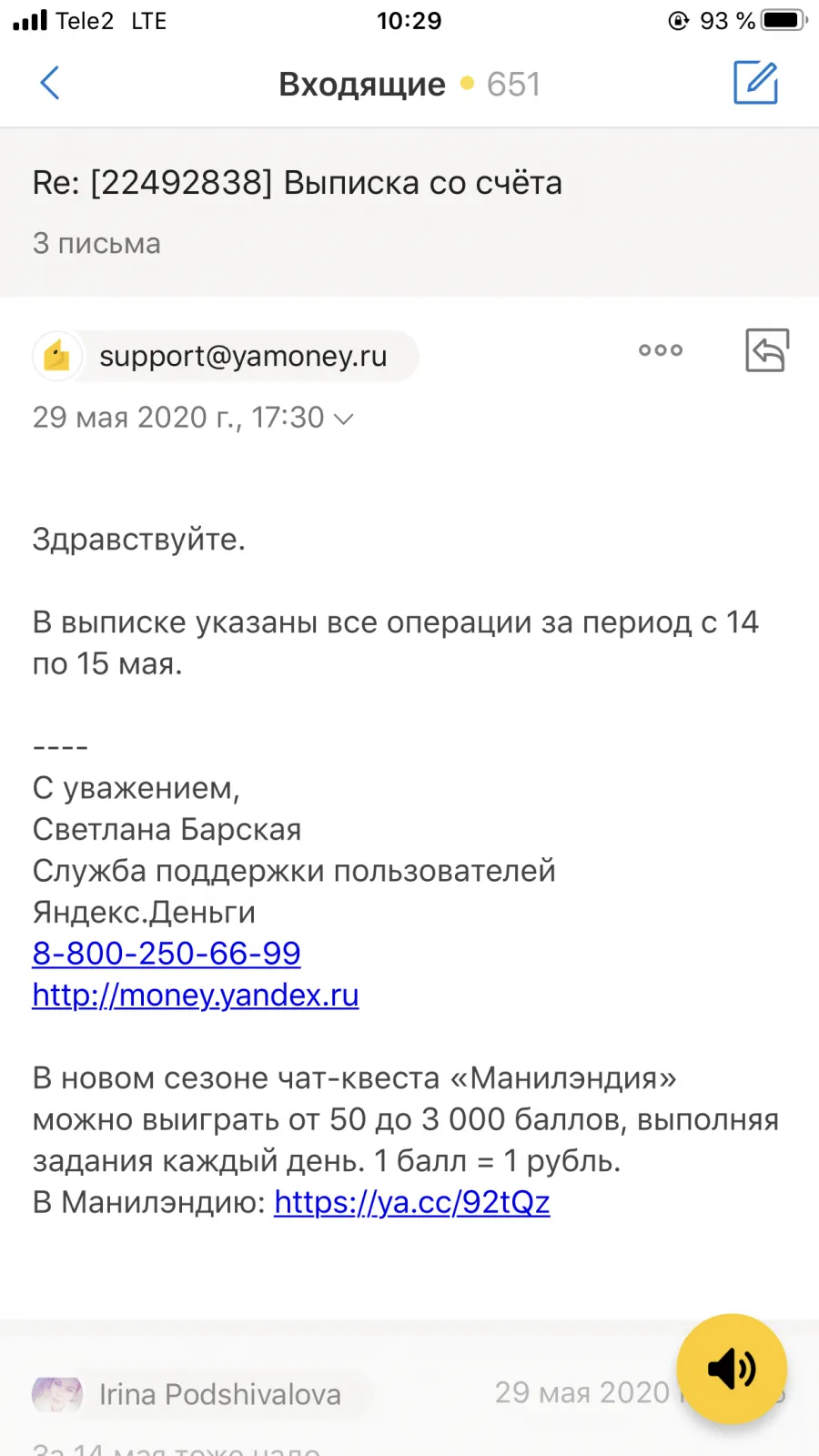819x1456 pixels.
Task: Open sender chip support@yamoney.ru
Action: (226, 356)
